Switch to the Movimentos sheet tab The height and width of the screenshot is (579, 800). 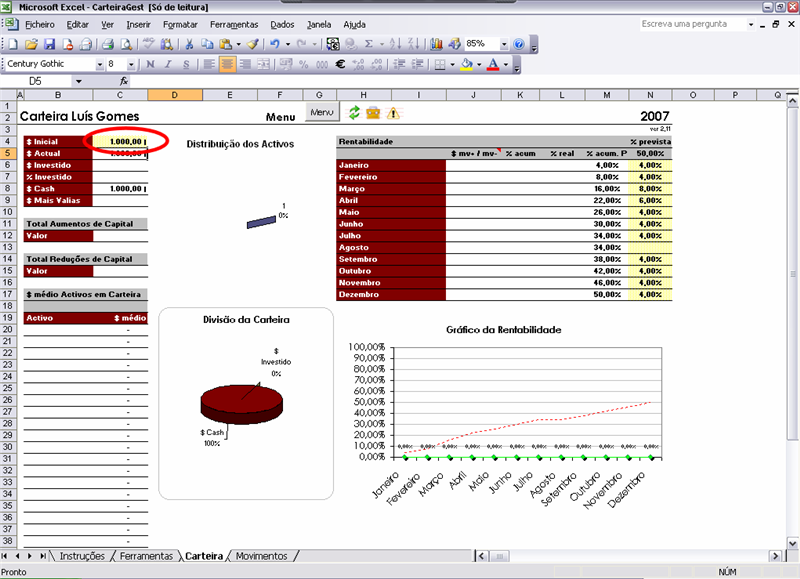[262, 556]
